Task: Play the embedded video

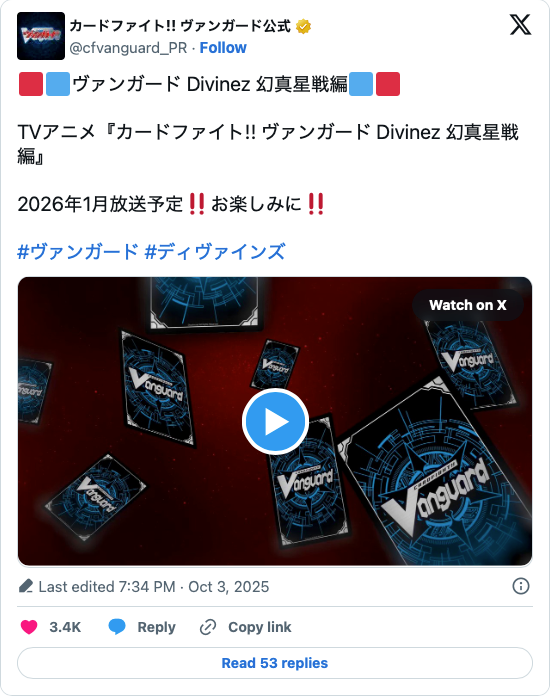Action: coord(275,421)
